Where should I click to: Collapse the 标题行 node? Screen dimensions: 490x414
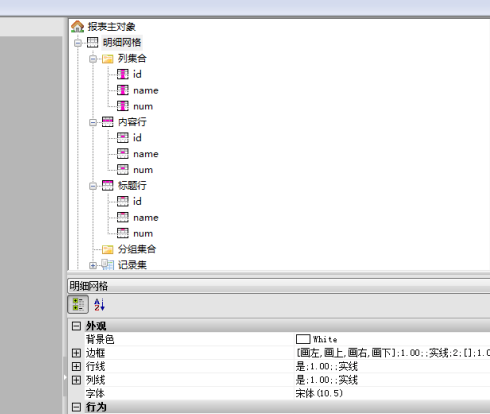click(x=93, y=186)
